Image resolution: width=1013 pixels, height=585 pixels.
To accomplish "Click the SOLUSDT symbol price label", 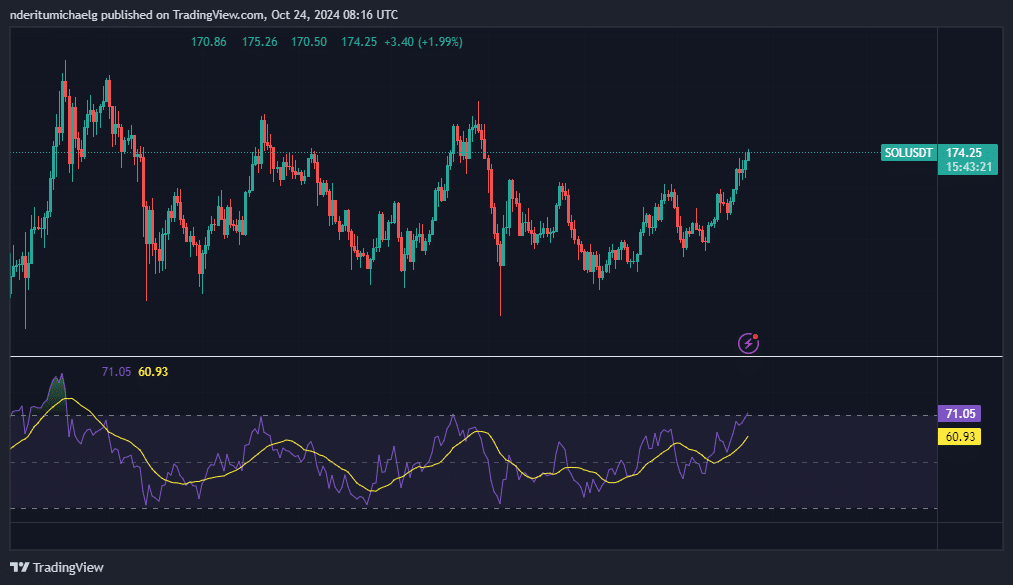I will coord(908,153).
